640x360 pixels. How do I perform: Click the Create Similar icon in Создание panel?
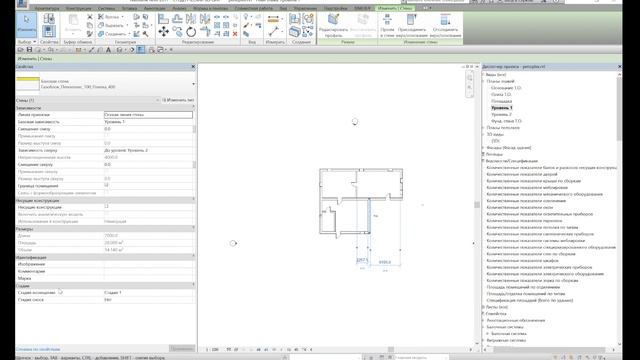tap(308, 19)
